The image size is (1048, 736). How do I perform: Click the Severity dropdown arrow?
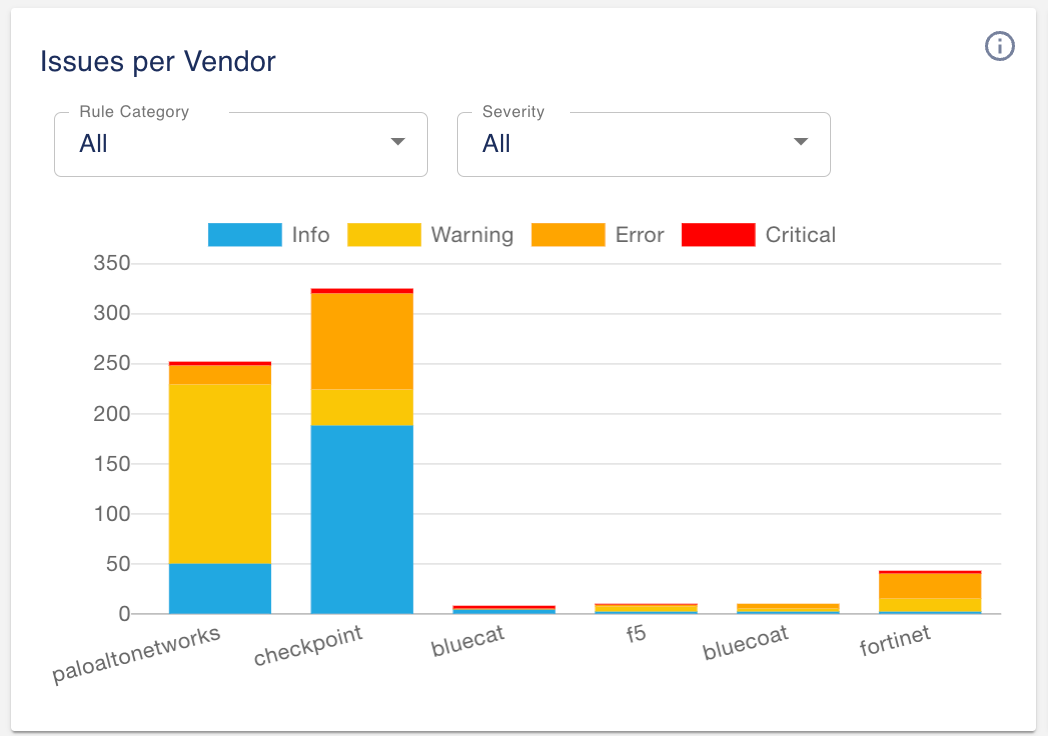801,142
